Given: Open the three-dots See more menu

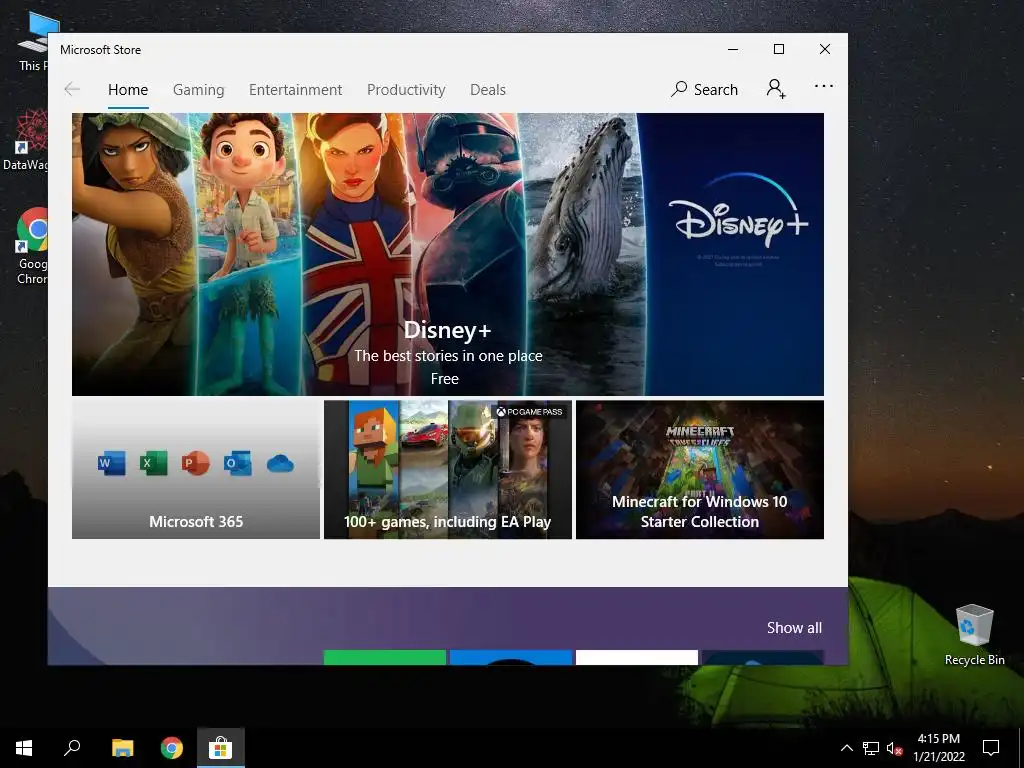Looking at the screenshot, I should click(x=824, y=86).
